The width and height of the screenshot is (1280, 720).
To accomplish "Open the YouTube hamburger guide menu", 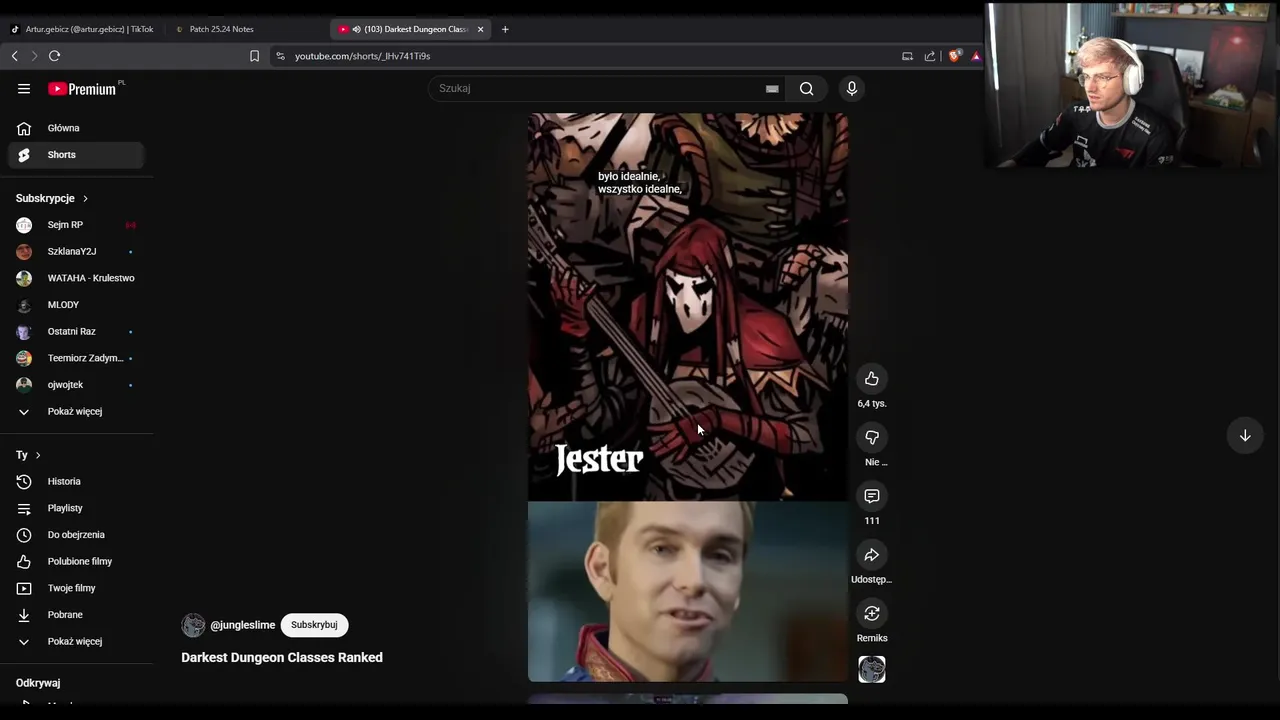I will [x=24, y=89].
